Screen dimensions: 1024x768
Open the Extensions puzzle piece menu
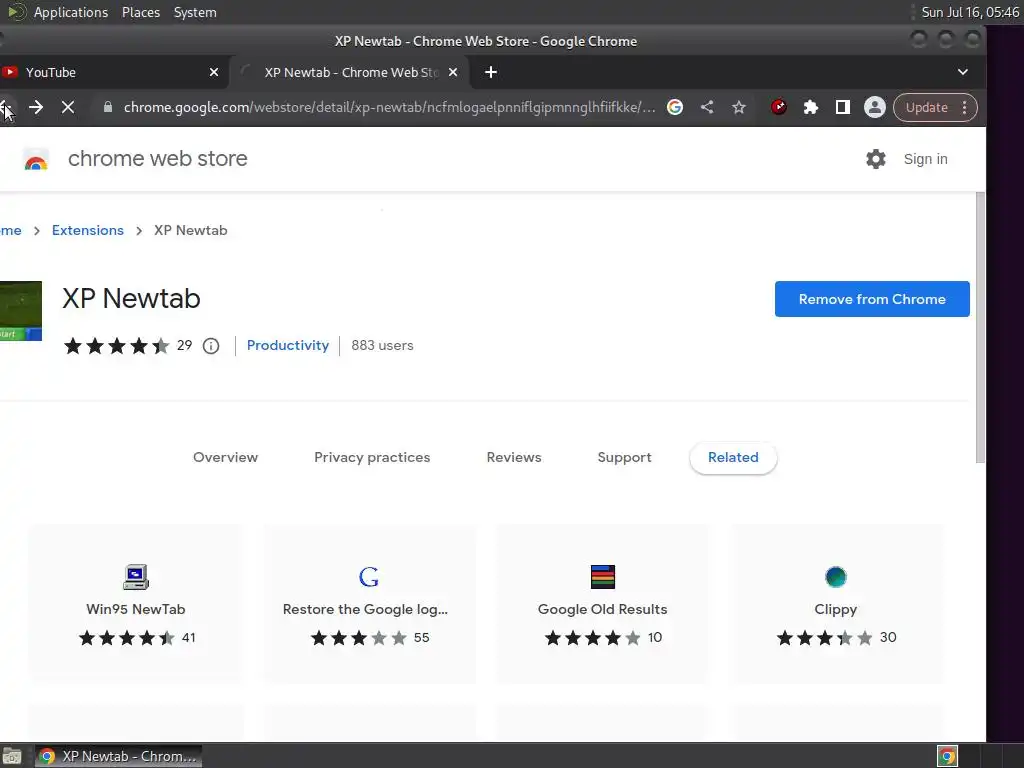click(810, 107)
